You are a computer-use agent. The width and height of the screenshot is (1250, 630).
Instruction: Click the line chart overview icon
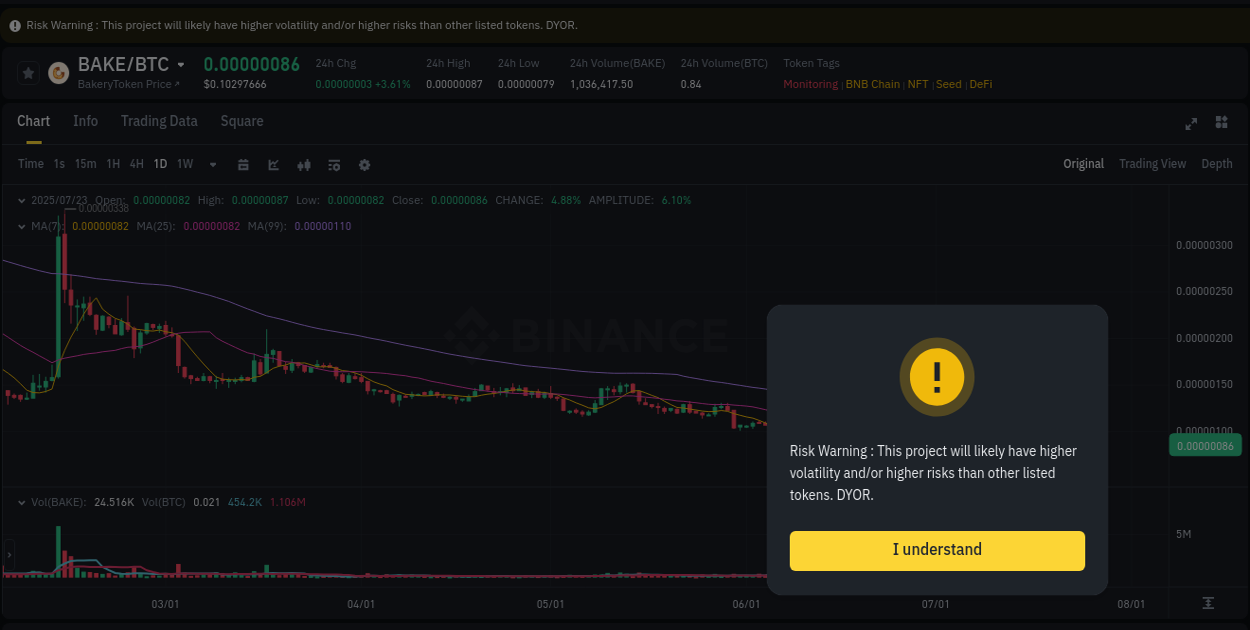(x=273, y=164)
